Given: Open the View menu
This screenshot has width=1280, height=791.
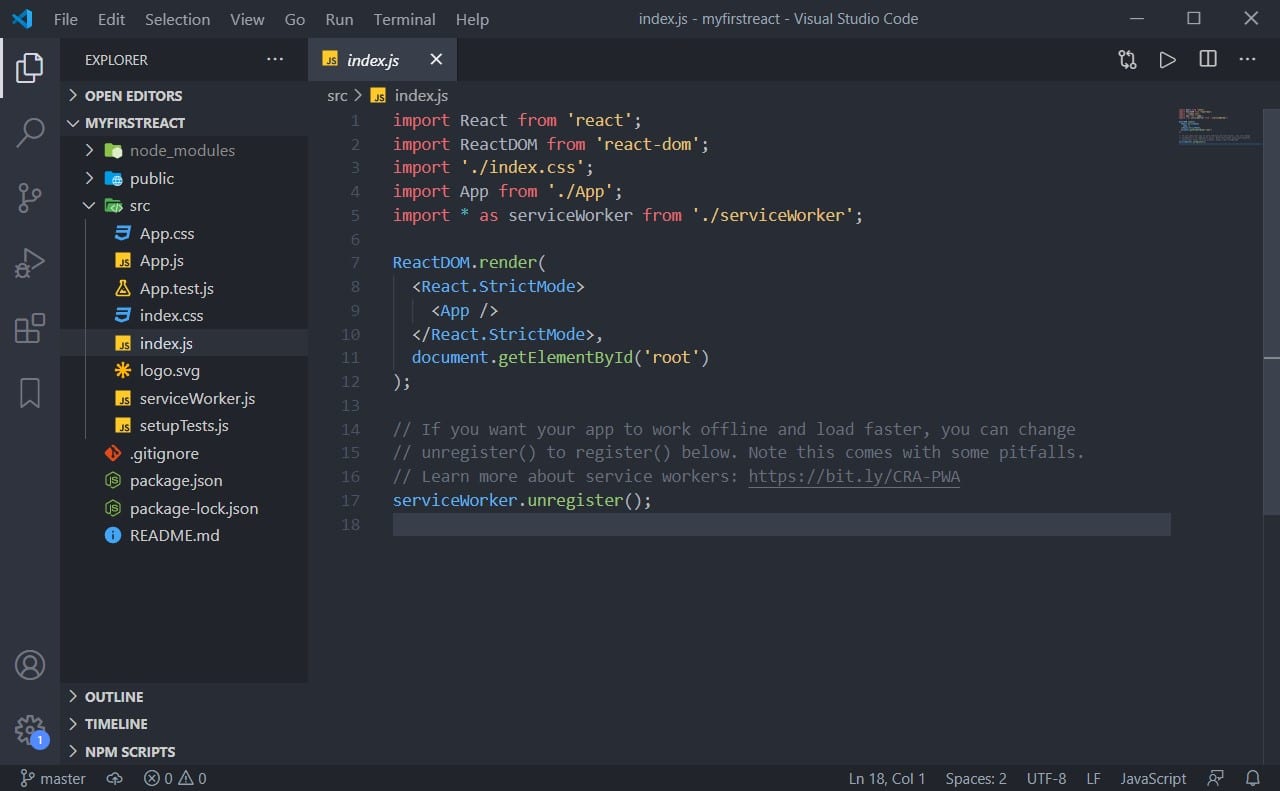Looking at the screenshot, I should (x=247, y=19).
